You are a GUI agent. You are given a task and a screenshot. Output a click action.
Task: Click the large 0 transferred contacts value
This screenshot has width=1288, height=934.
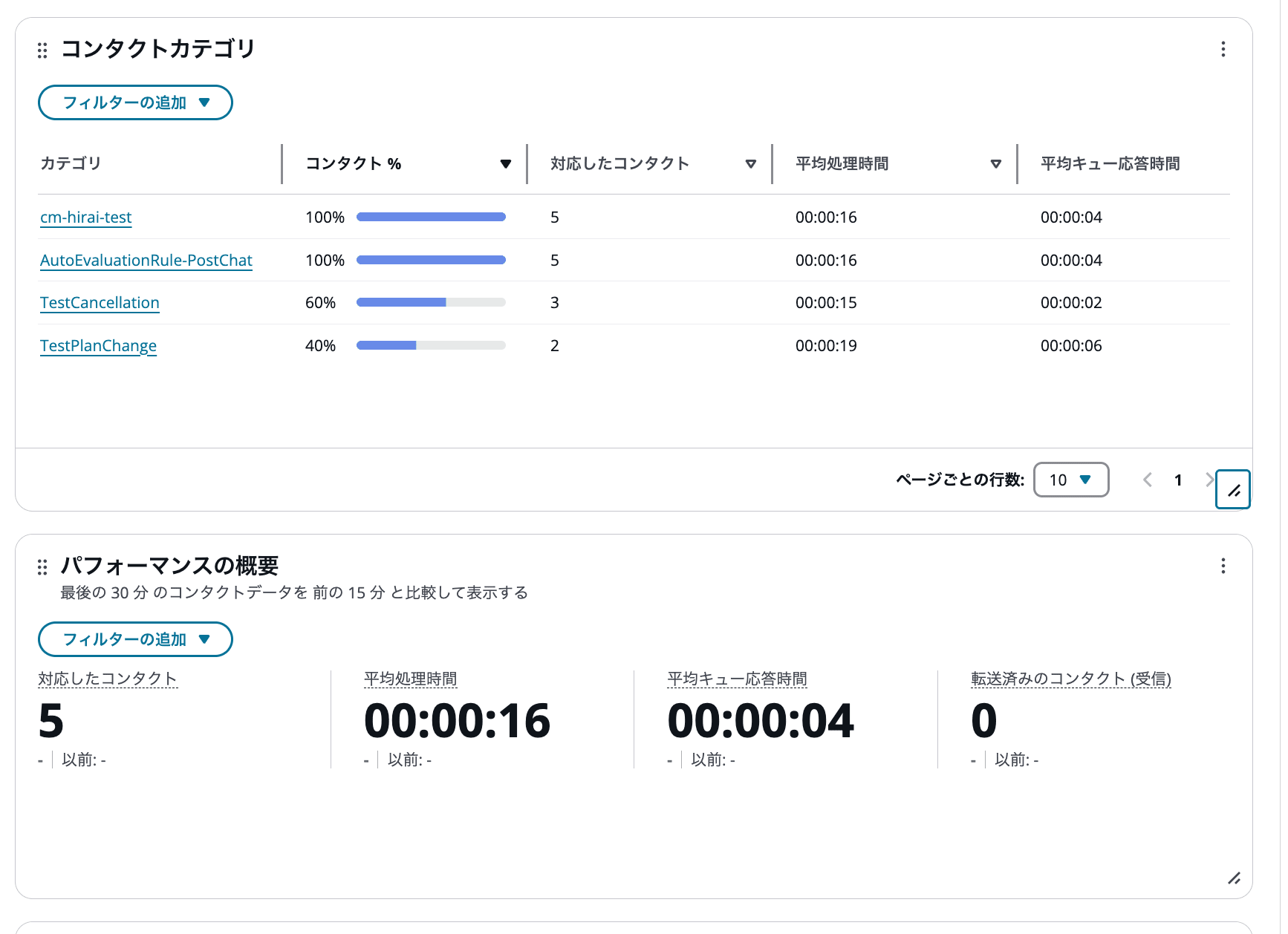984,721
